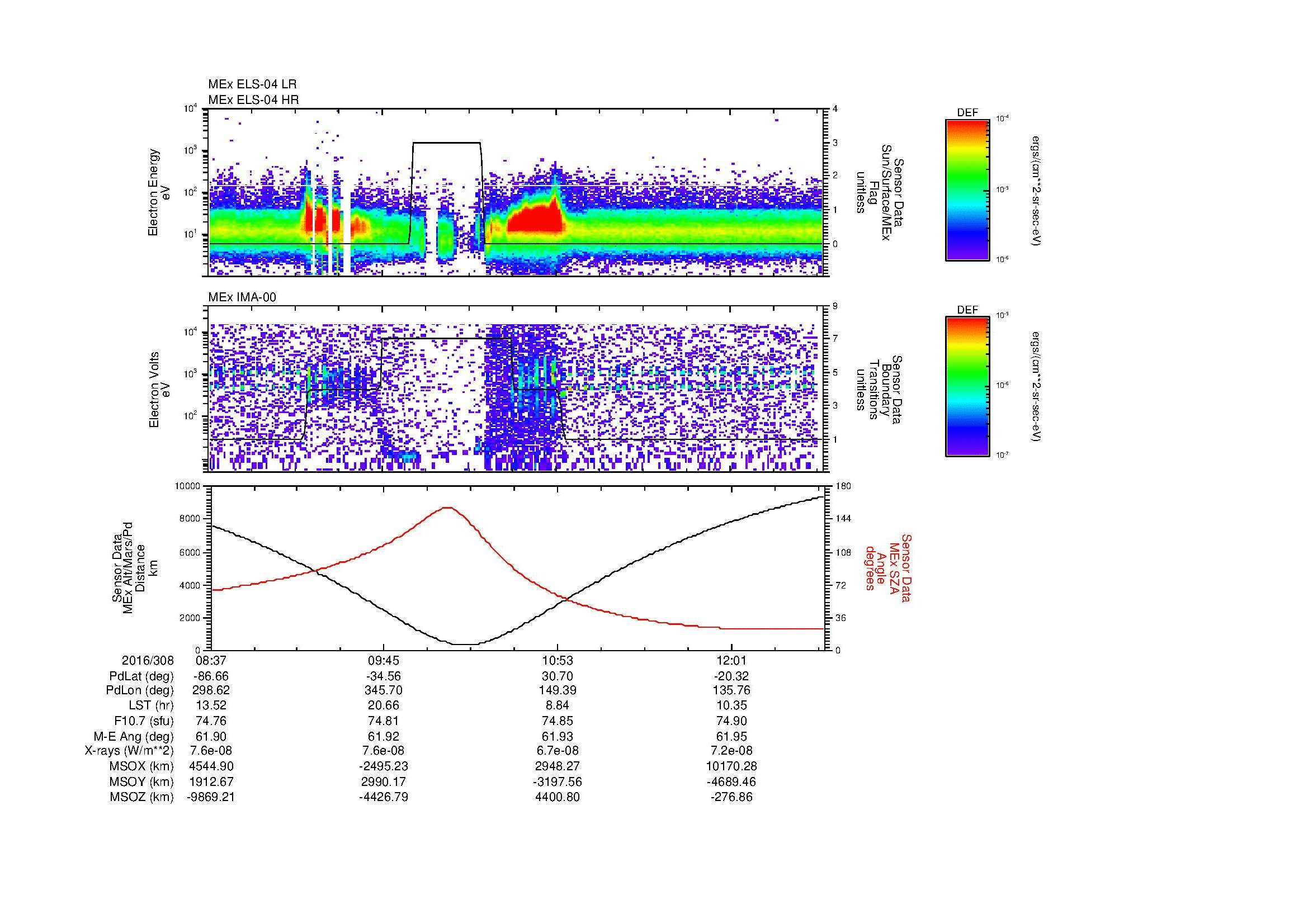Image resolution: width=1308 pixels, height=924 pixels.
Task: Click the 'F10.7 (sfu)' row label
Action: pos(144,721)
